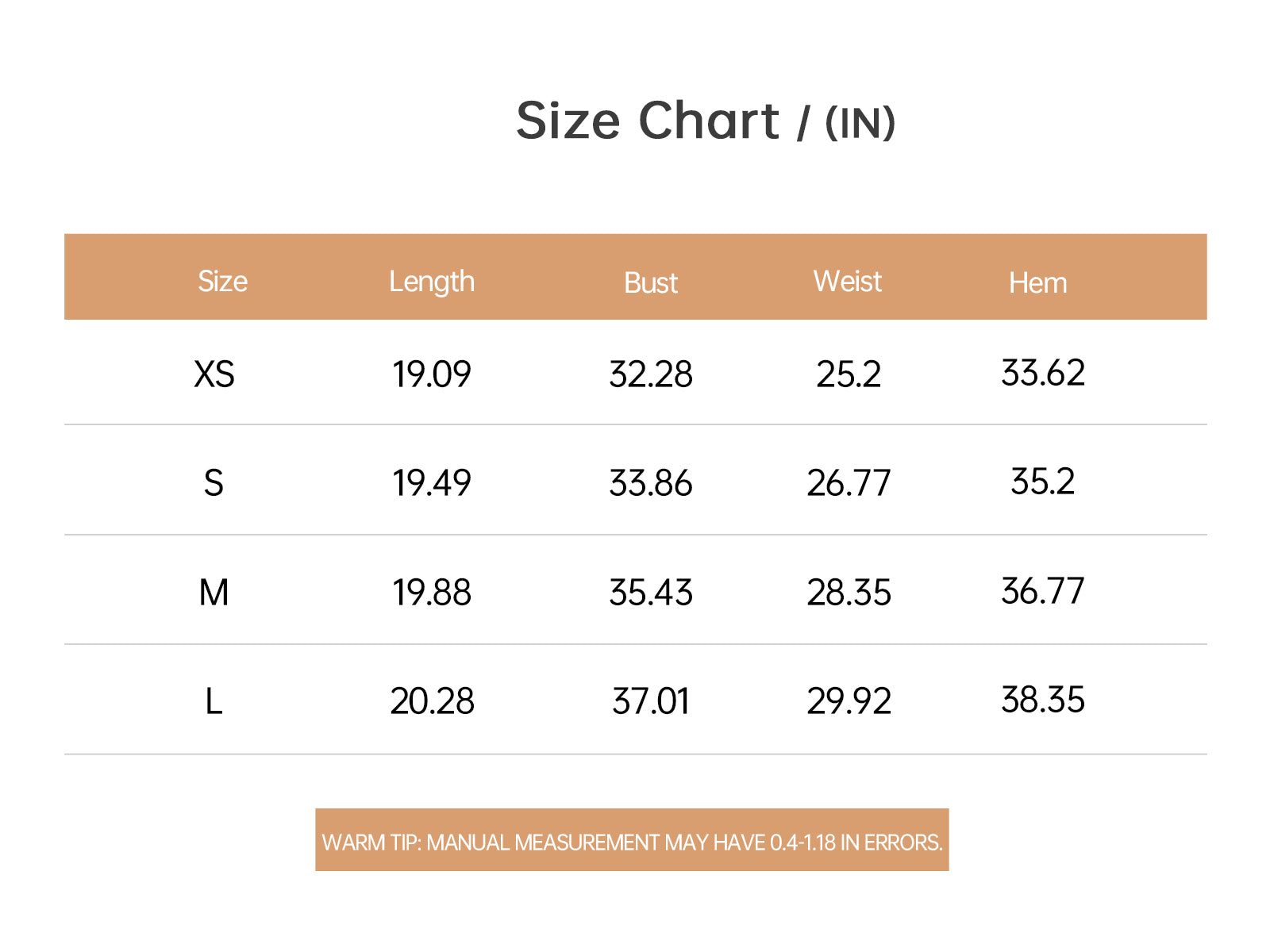
Task: Click XS length value 19.09
Action: coord(432,374)
